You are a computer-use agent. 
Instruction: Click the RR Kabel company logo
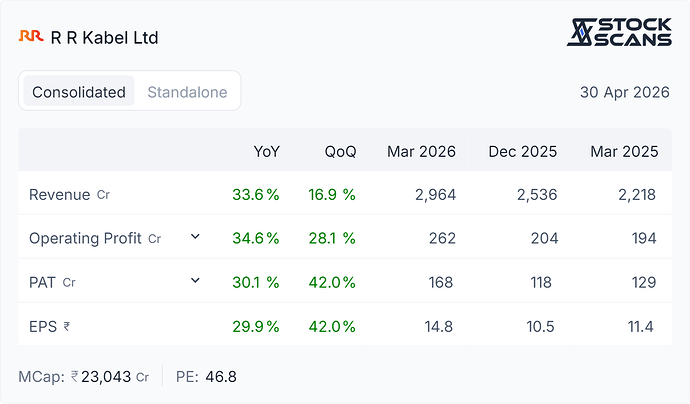point(31,36)
